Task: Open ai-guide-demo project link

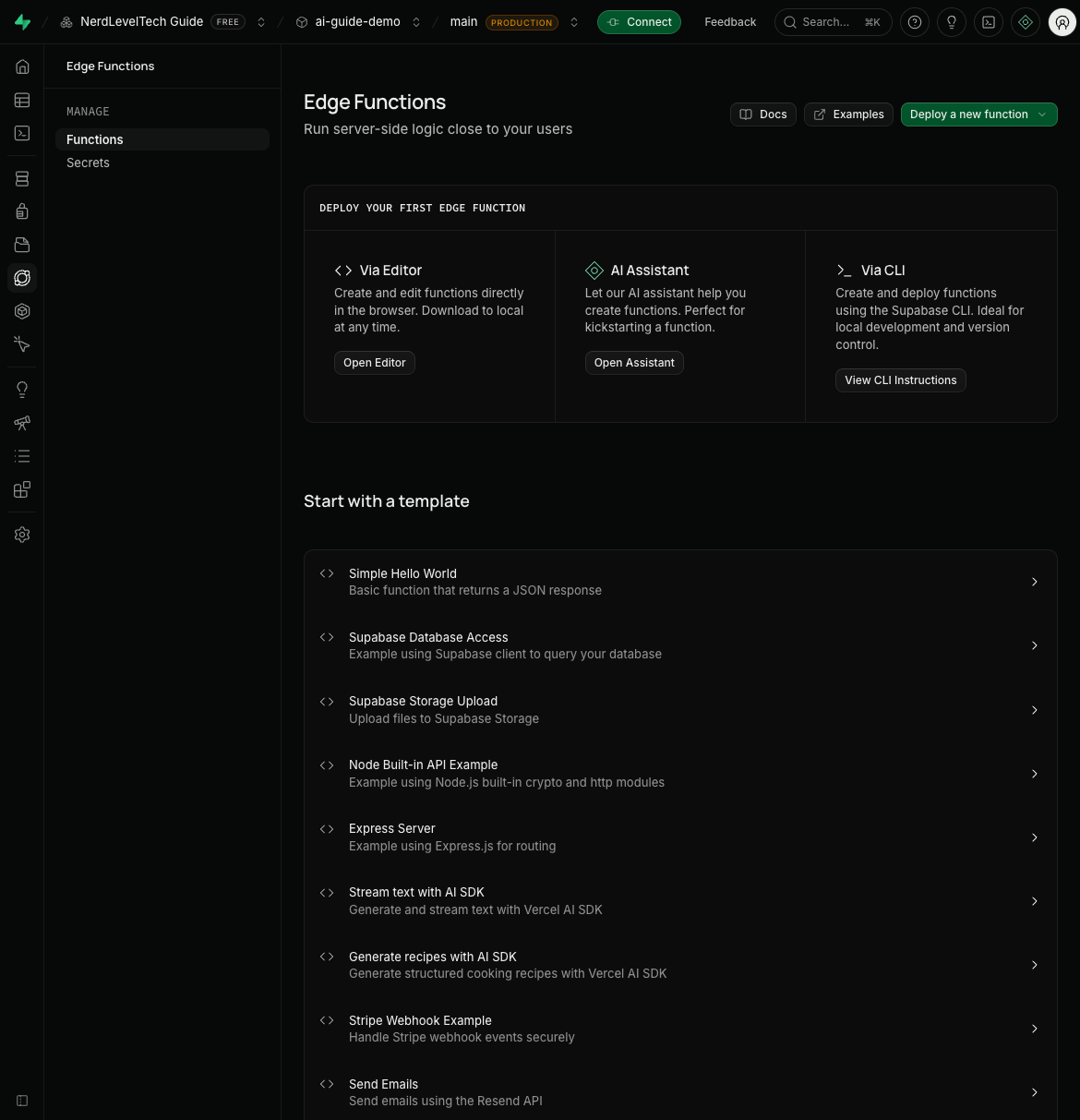Action: point(357,22)
